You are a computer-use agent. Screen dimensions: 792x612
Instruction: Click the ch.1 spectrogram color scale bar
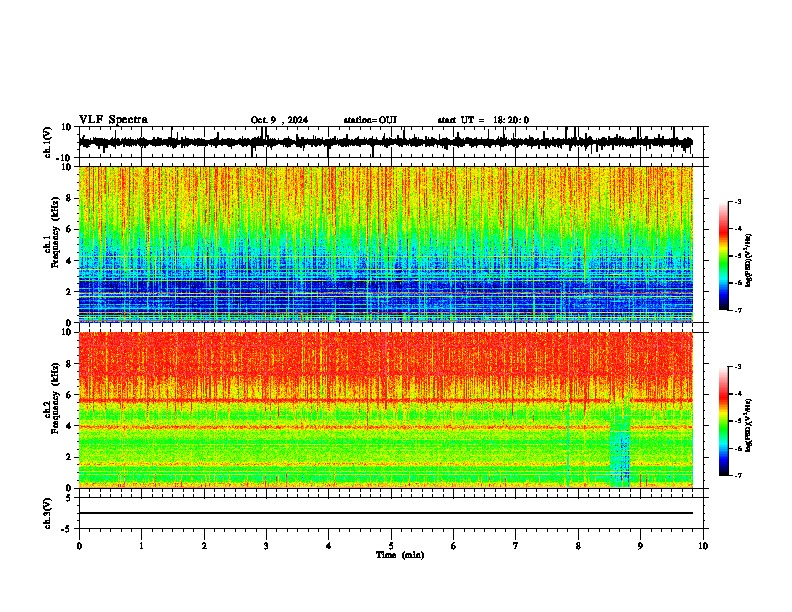click(x=723, y=256)
